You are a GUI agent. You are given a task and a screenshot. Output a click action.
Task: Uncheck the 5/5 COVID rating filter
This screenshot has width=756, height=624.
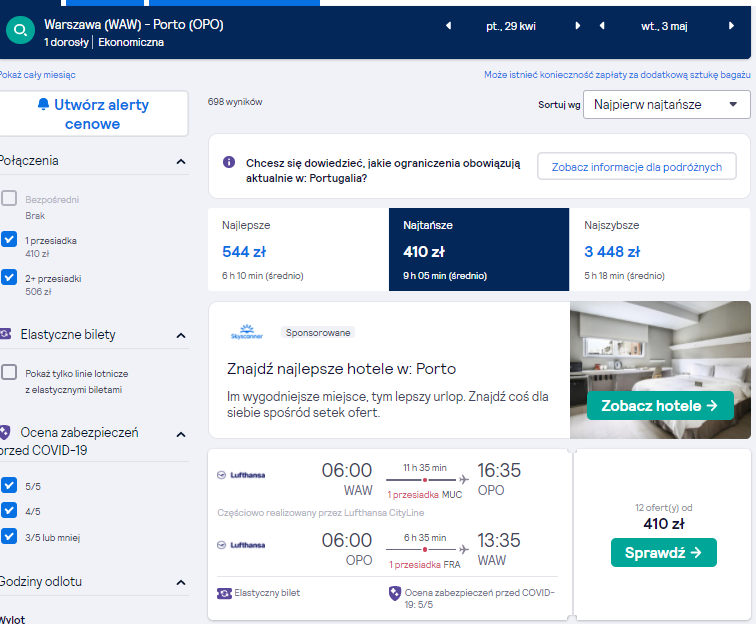[x=9, y=485]
